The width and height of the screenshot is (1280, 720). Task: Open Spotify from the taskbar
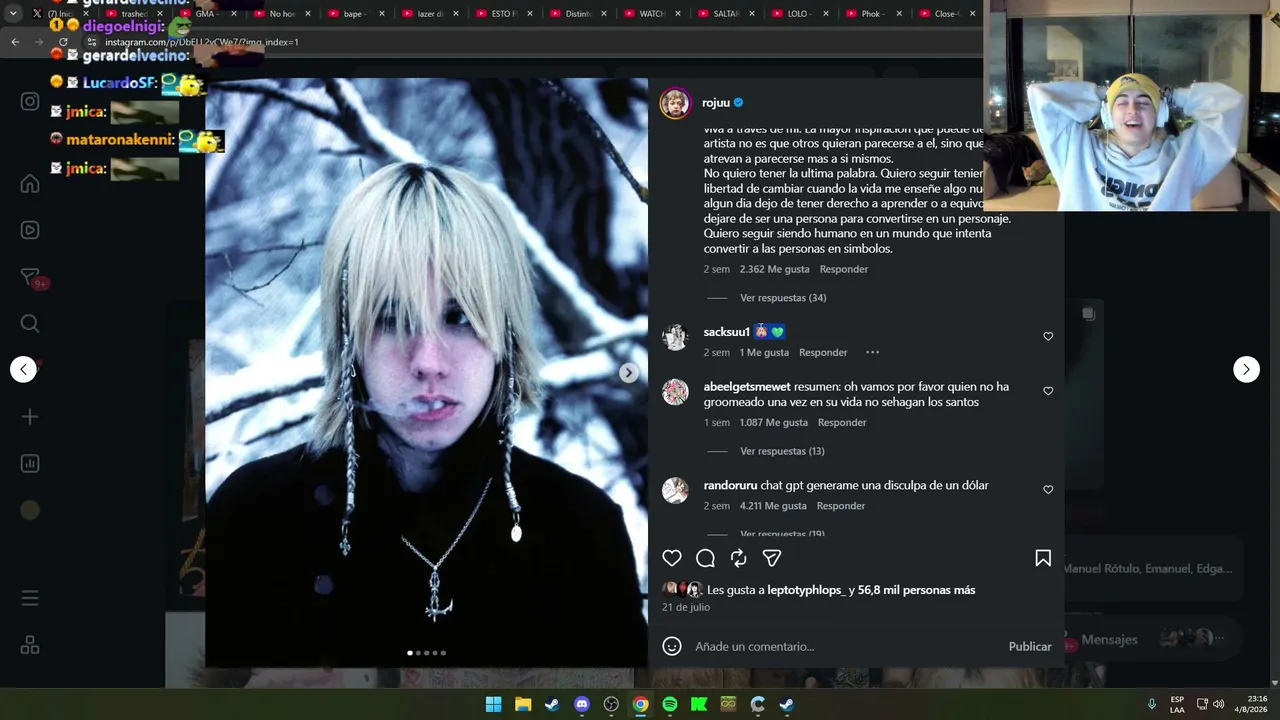point(670,704)
